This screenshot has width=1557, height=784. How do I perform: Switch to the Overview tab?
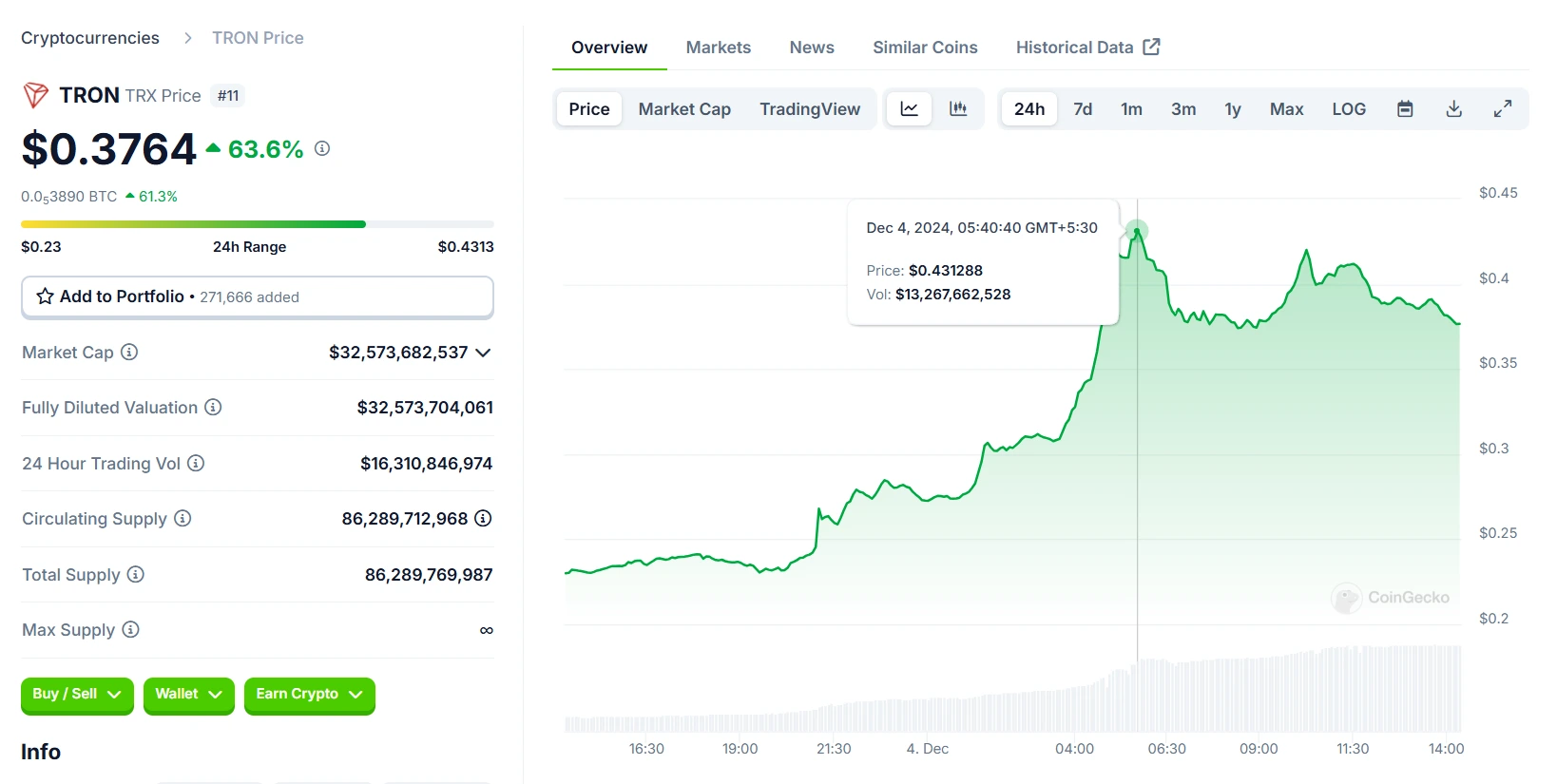pyautogui.click(x=609, y=48)
